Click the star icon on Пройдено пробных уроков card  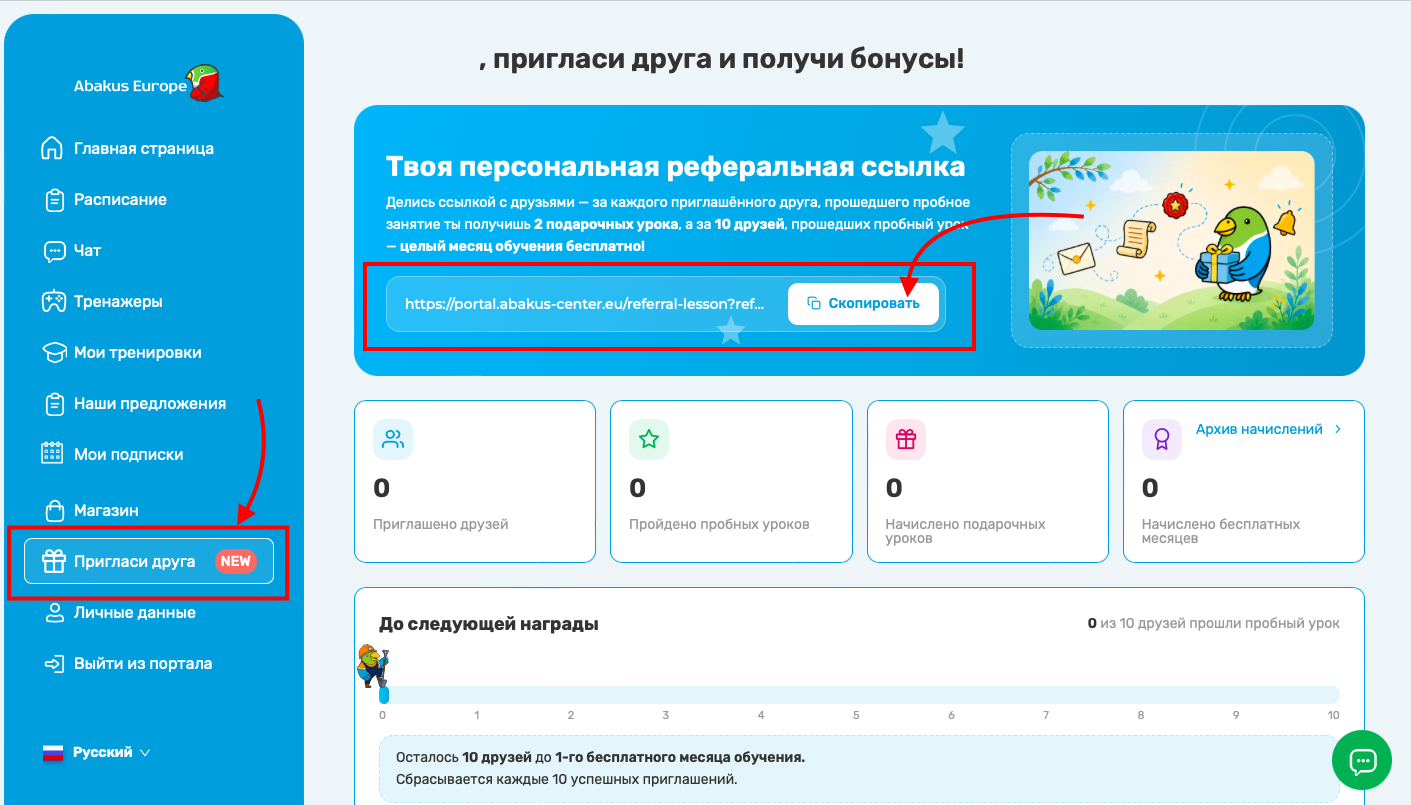coord(649,439)
